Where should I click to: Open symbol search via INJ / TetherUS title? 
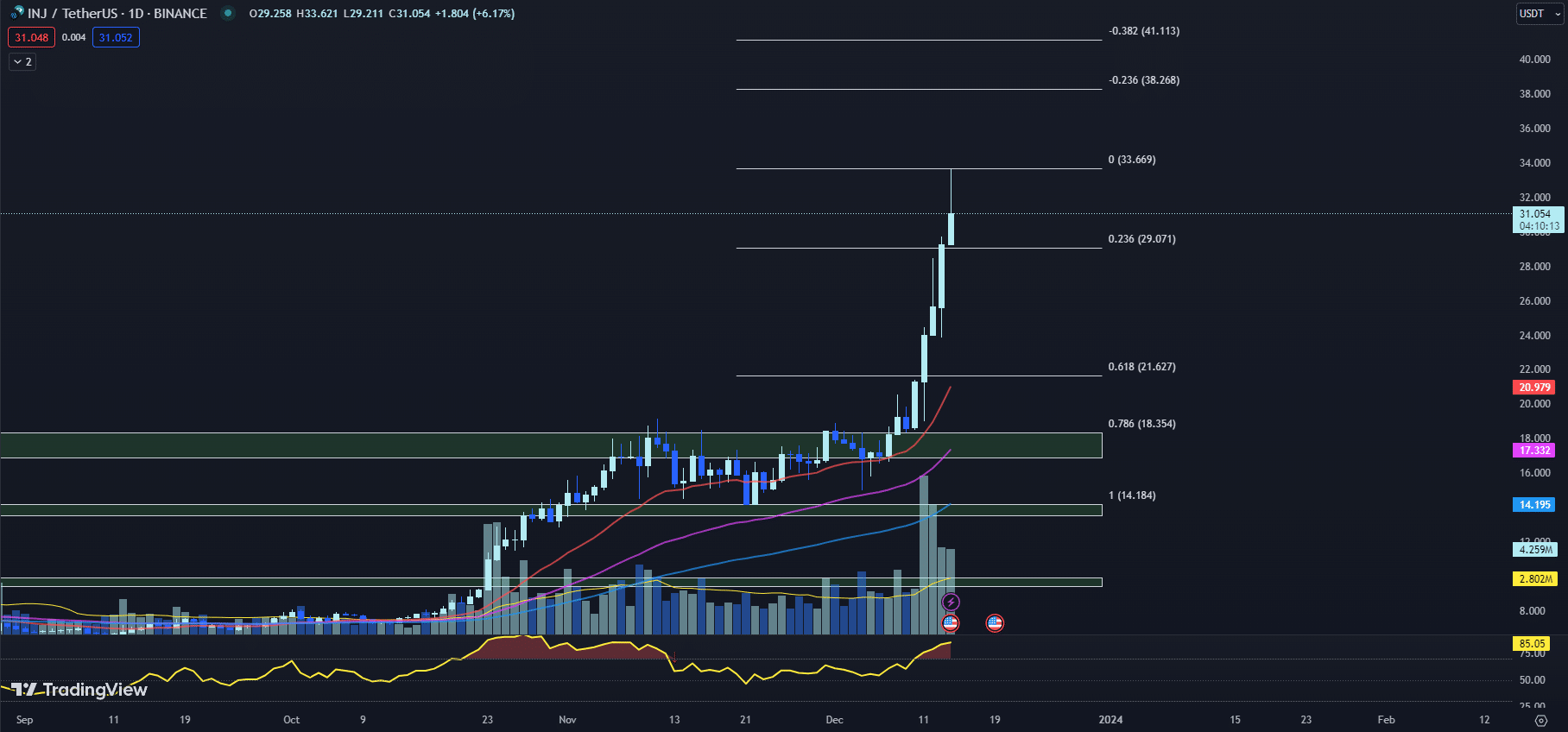(x=117, y=14)
